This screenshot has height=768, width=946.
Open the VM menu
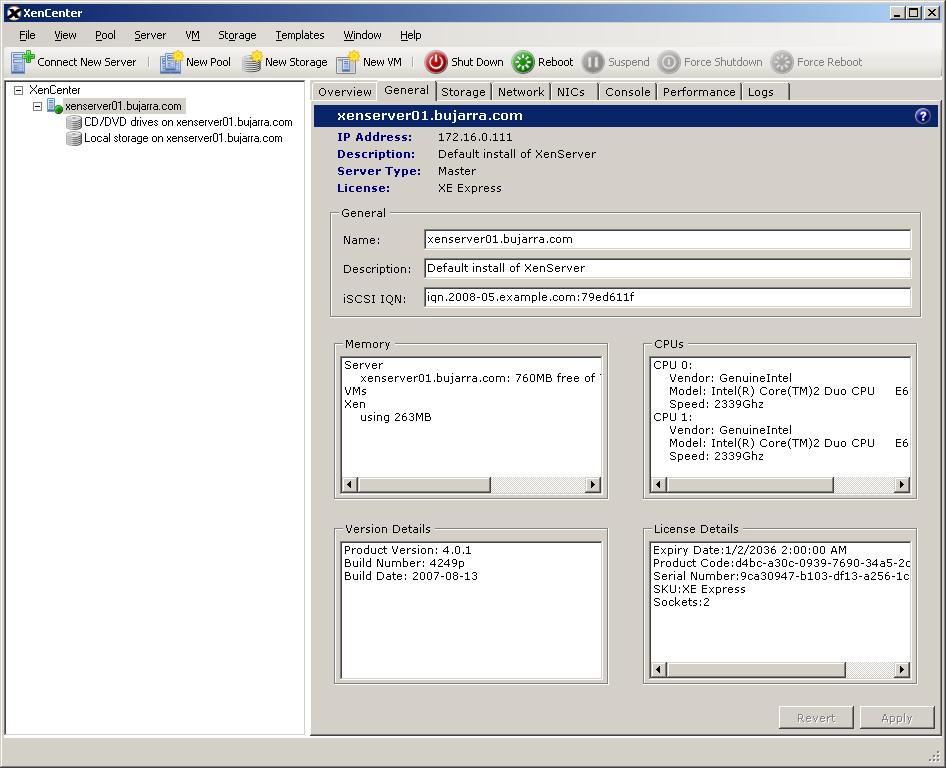(x=192, y=35)
